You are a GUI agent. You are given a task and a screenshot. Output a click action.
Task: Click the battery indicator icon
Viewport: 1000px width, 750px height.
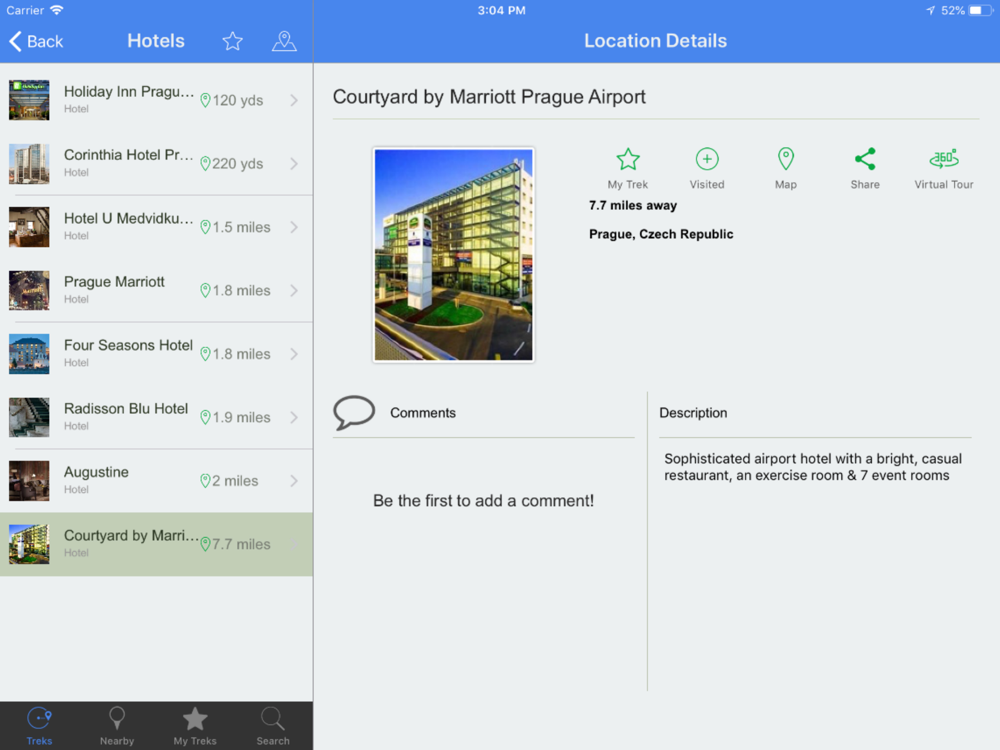pyautogui.click(x=980, y=10)
